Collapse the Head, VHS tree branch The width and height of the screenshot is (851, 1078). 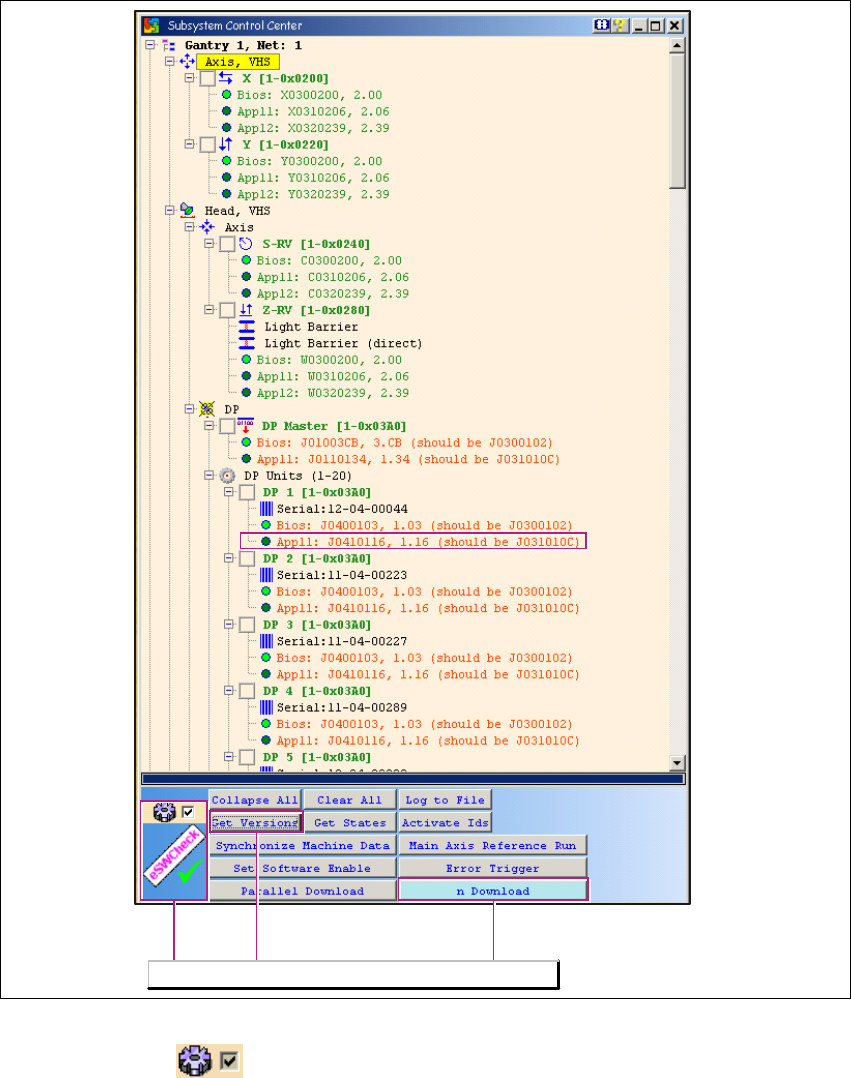point(170,210)
